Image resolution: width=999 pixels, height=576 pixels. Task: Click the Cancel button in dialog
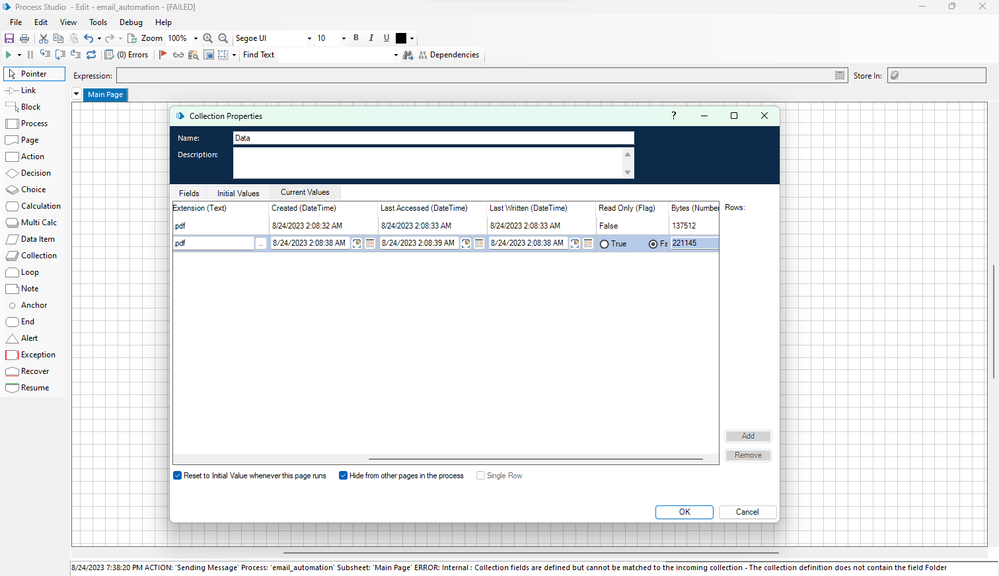click(x=747, y=512)
